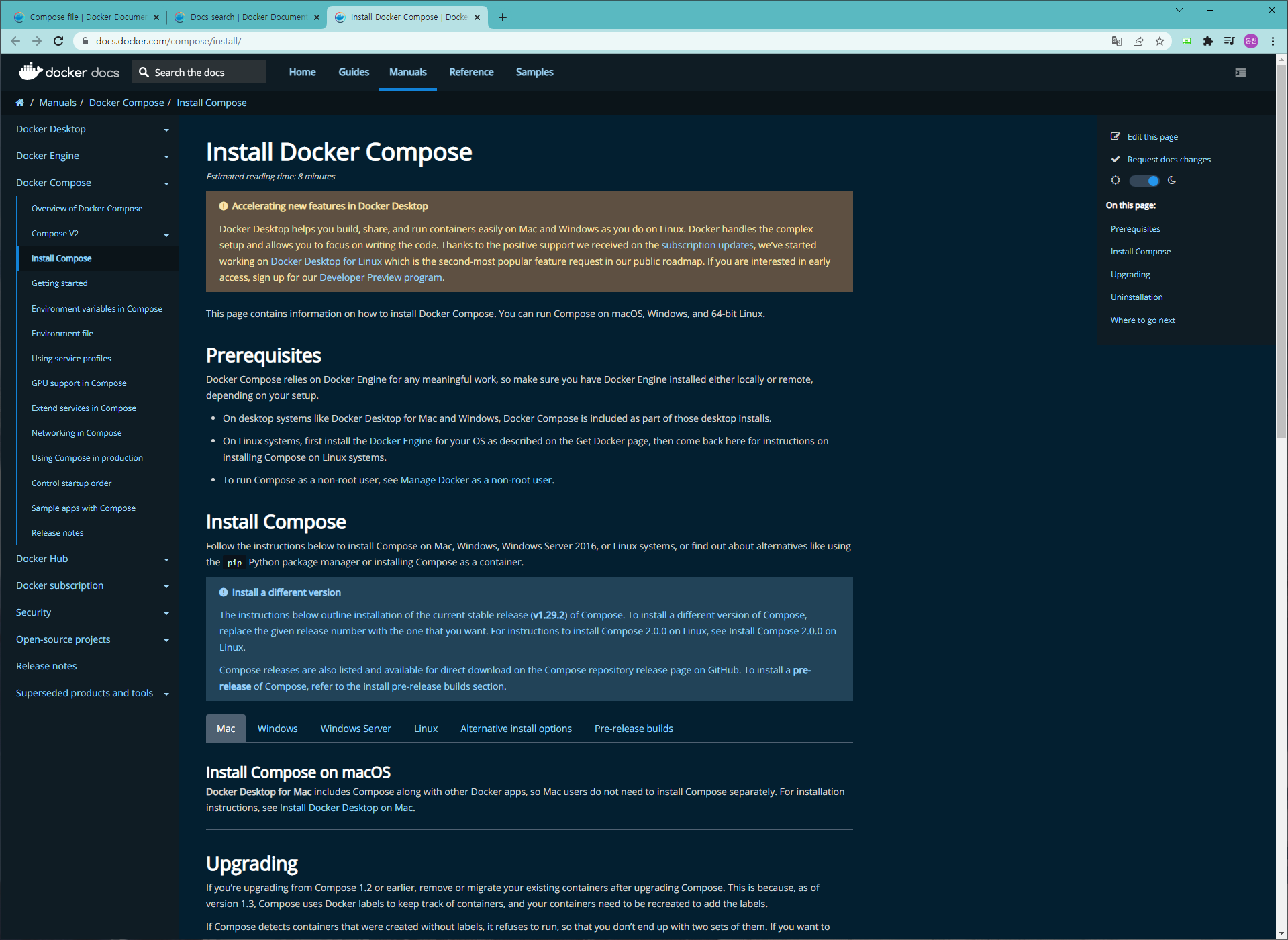Viewport: 1288px width, 940px height.
Task: Open the Chrome profile avatar
Action: [x=1251, y=41]
